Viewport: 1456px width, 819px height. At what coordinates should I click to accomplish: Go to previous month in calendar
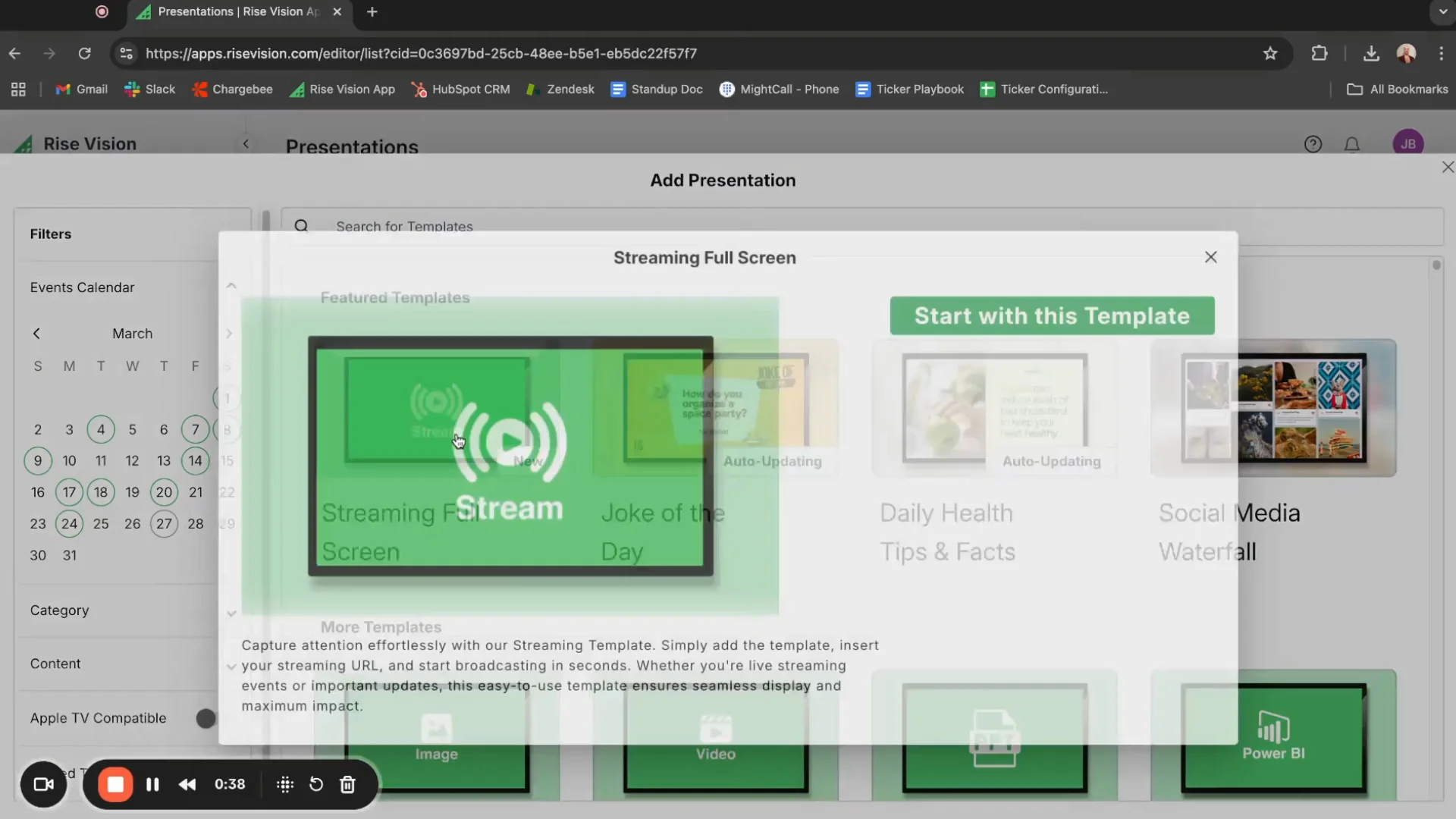click(x=36, y=334)
